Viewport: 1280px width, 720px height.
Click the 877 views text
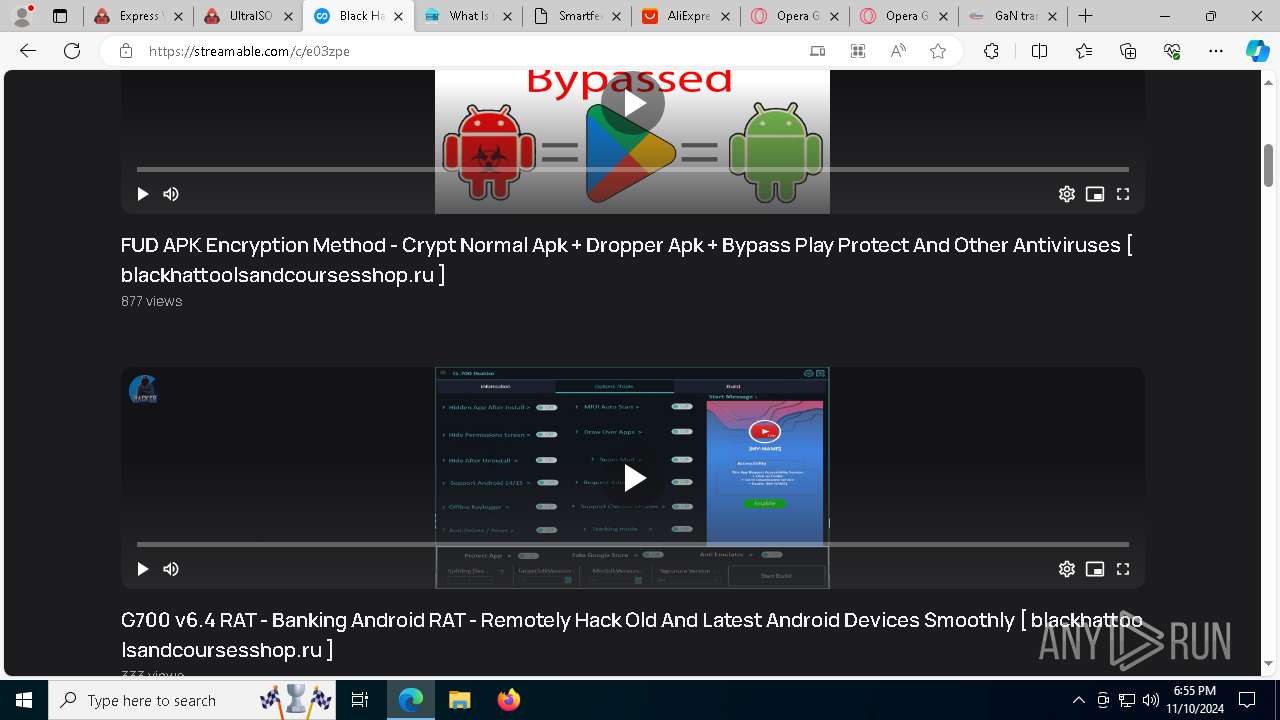[151, 301]
